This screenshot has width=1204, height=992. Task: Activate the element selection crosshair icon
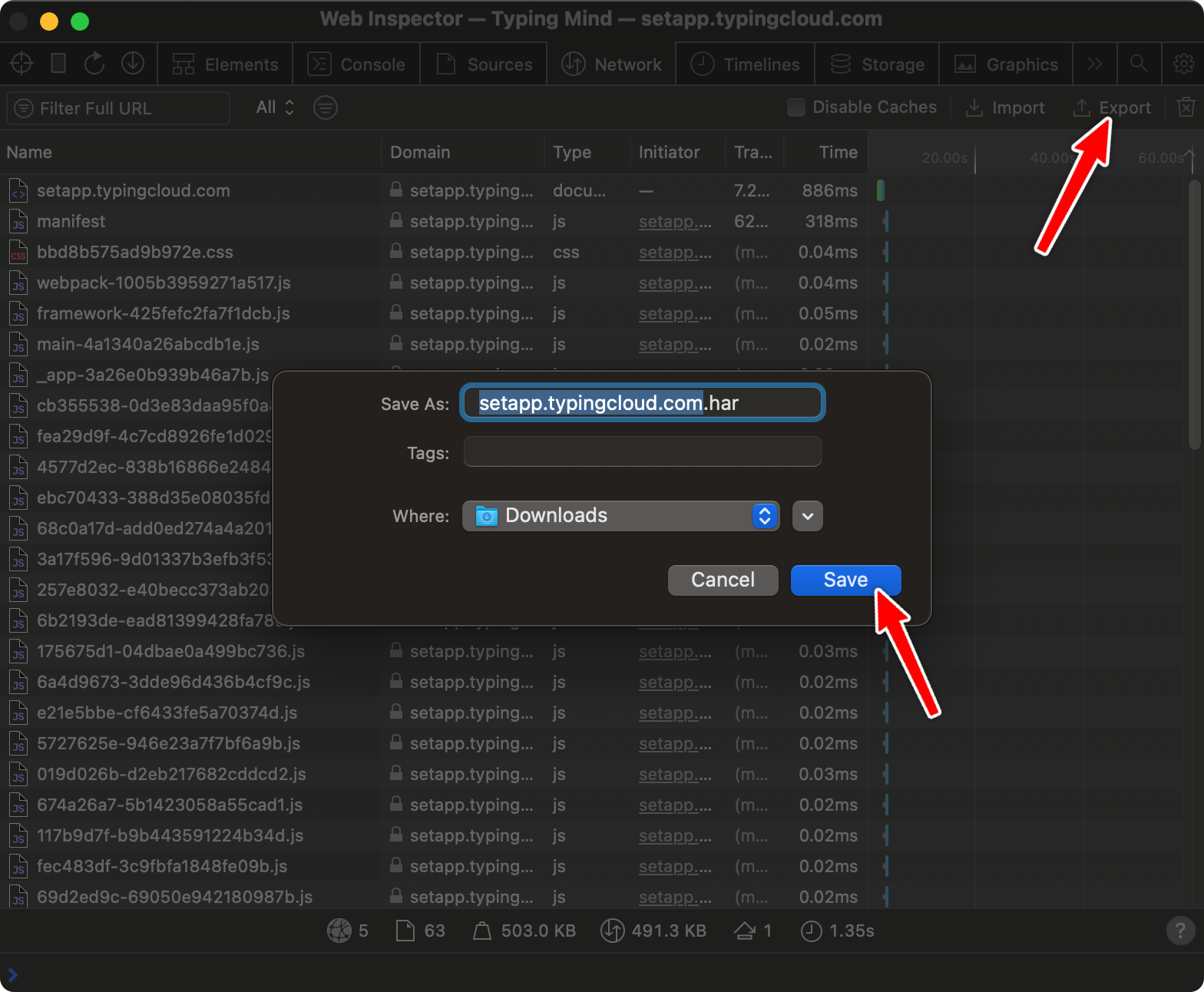pyautogui.click(x=21, y=64)
